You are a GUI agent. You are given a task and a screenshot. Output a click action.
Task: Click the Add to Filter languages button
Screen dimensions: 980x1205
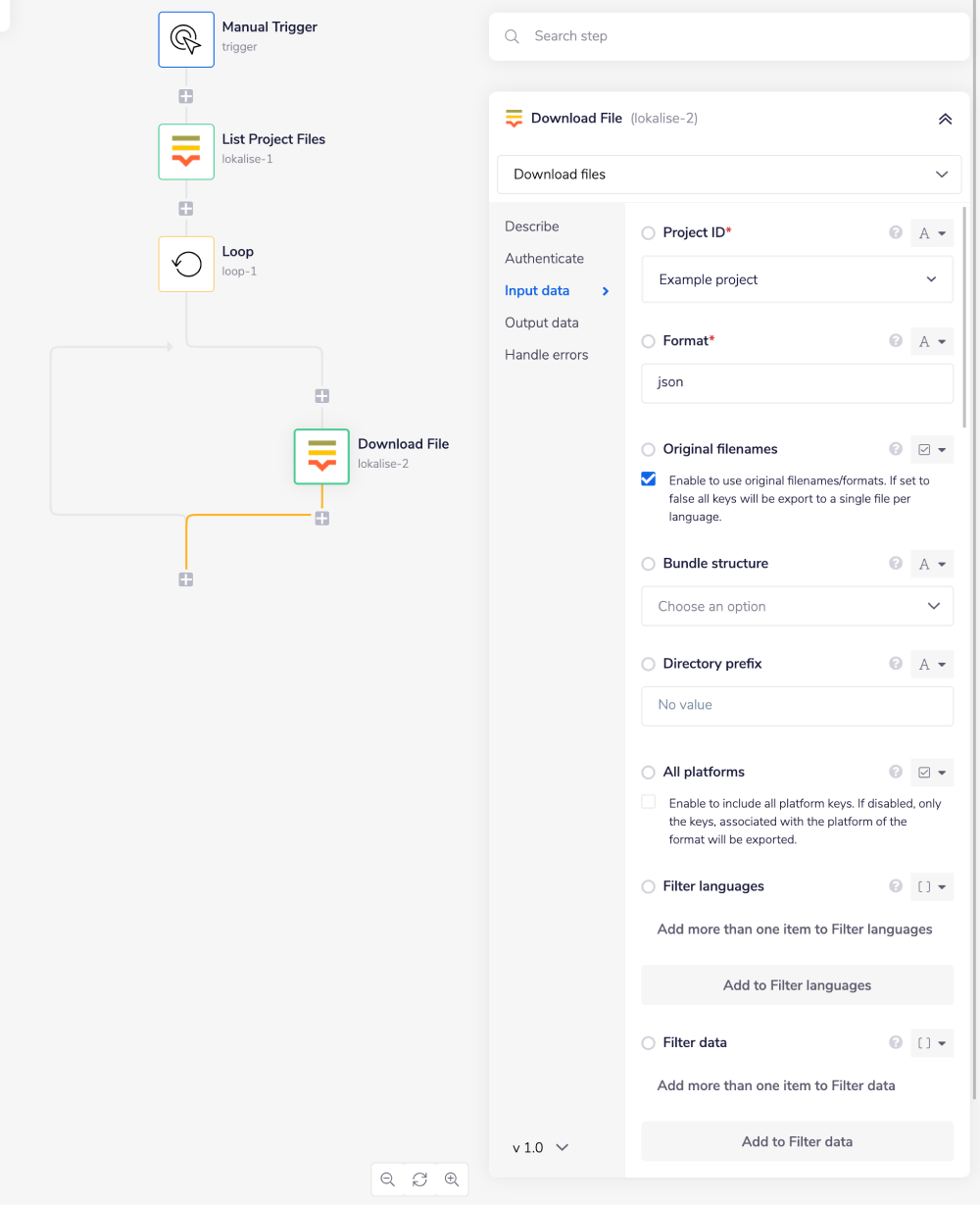(x=797, y=985)
